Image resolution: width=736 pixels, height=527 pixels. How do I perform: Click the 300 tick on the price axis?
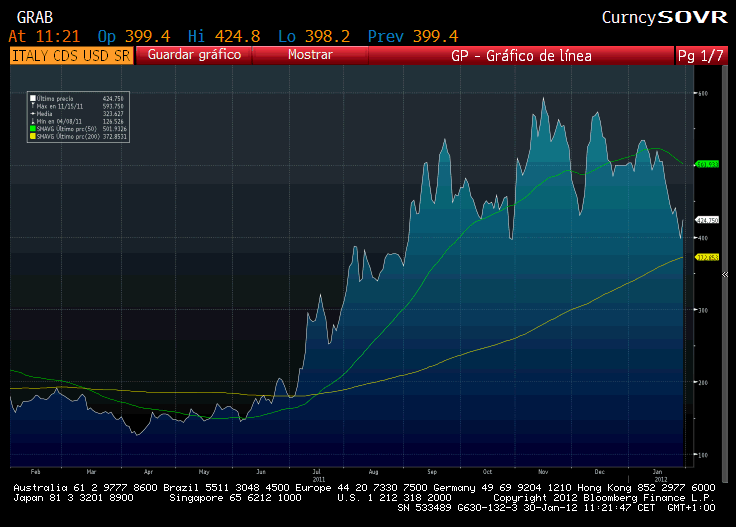703,310
